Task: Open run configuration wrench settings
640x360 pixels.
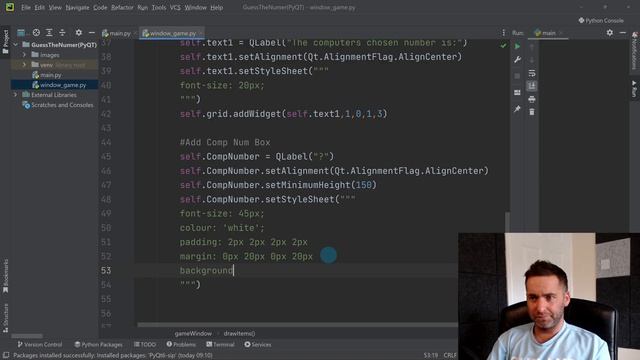Action: [517, 60]
